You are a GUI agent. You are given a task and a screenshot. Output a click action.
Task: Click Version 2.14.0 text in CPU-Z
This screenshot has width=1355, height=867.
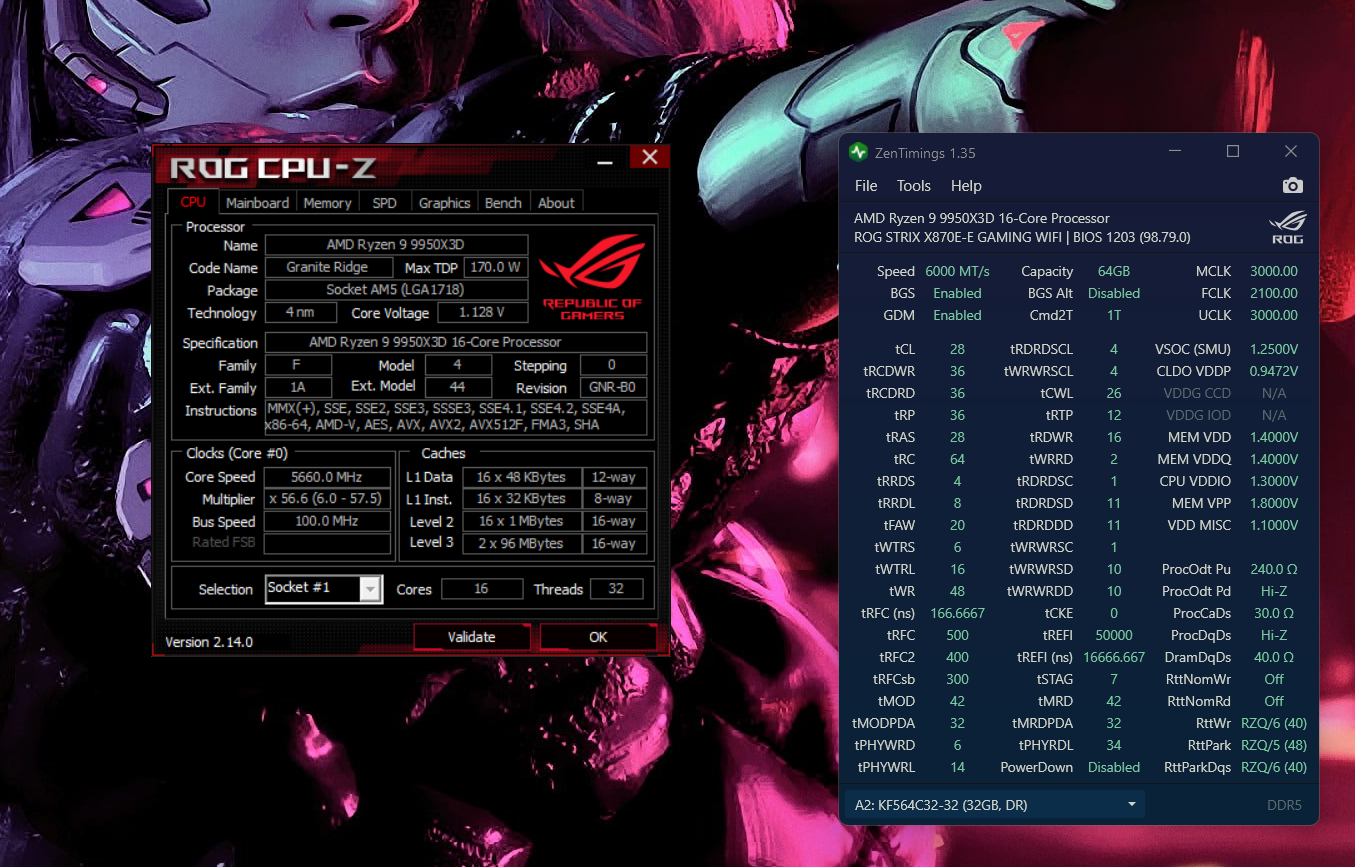click(x=209, y=642)
